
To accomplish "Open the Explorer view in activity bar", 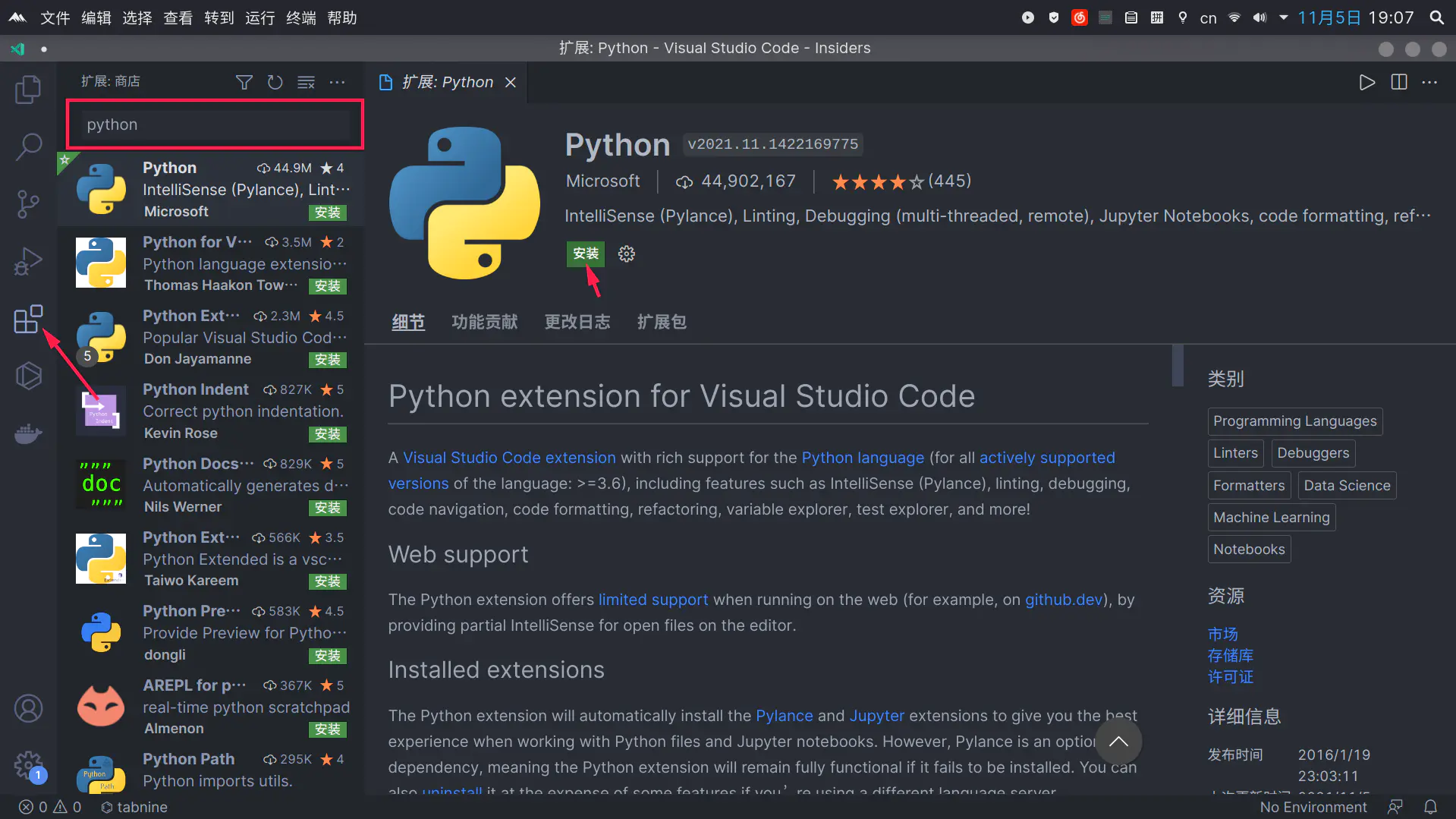I will 28,90.
